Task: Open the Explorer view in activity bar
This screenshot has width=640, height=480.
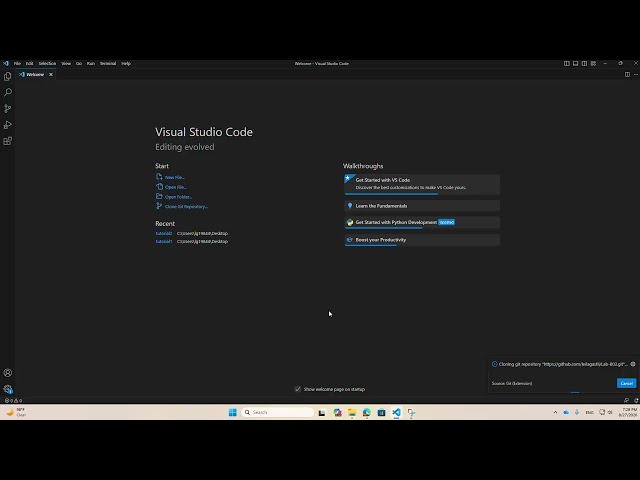Action: click(7, 76)
